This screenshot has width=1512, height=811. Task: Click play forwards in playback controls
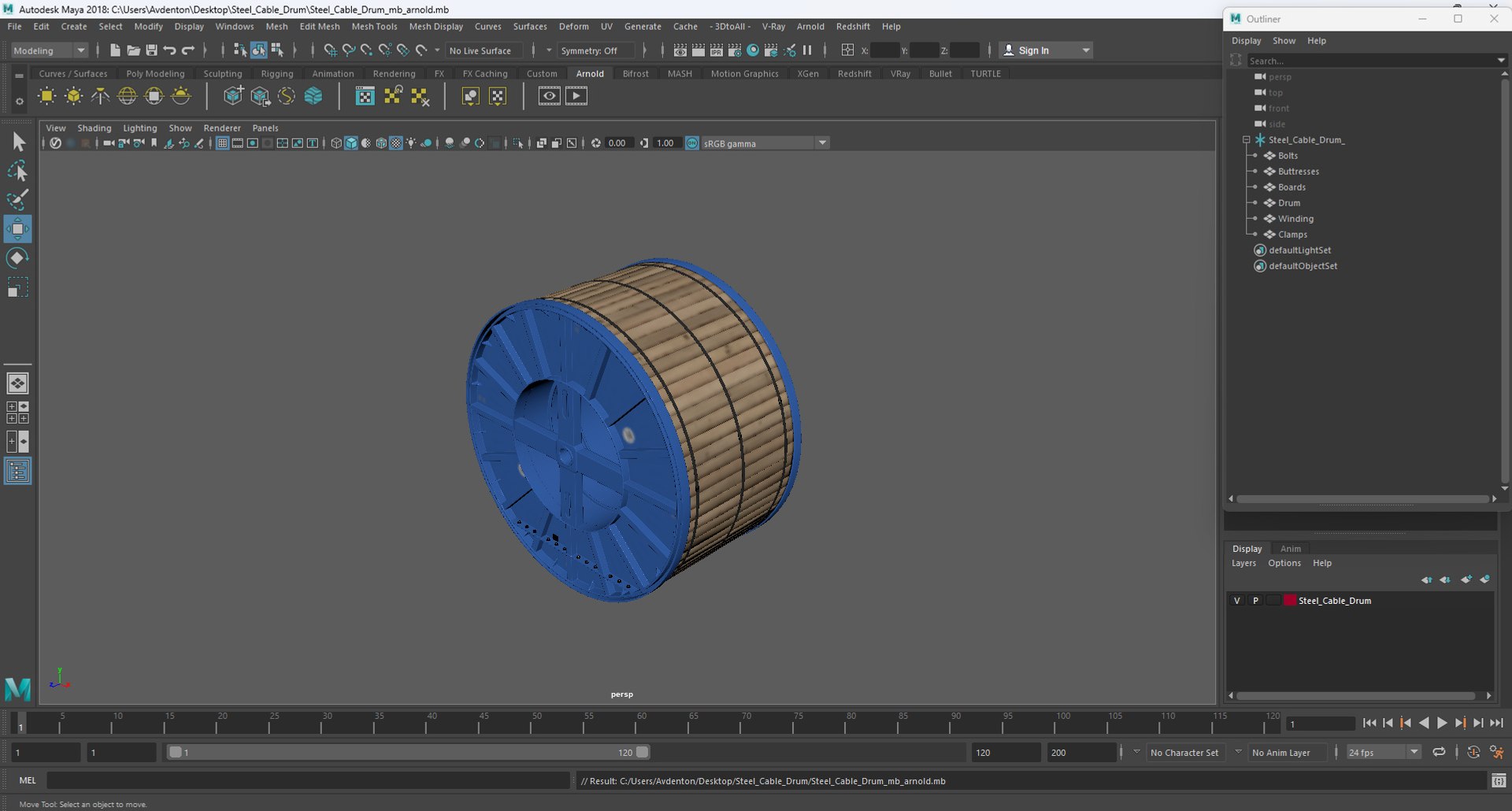[x=1442, y=723]
